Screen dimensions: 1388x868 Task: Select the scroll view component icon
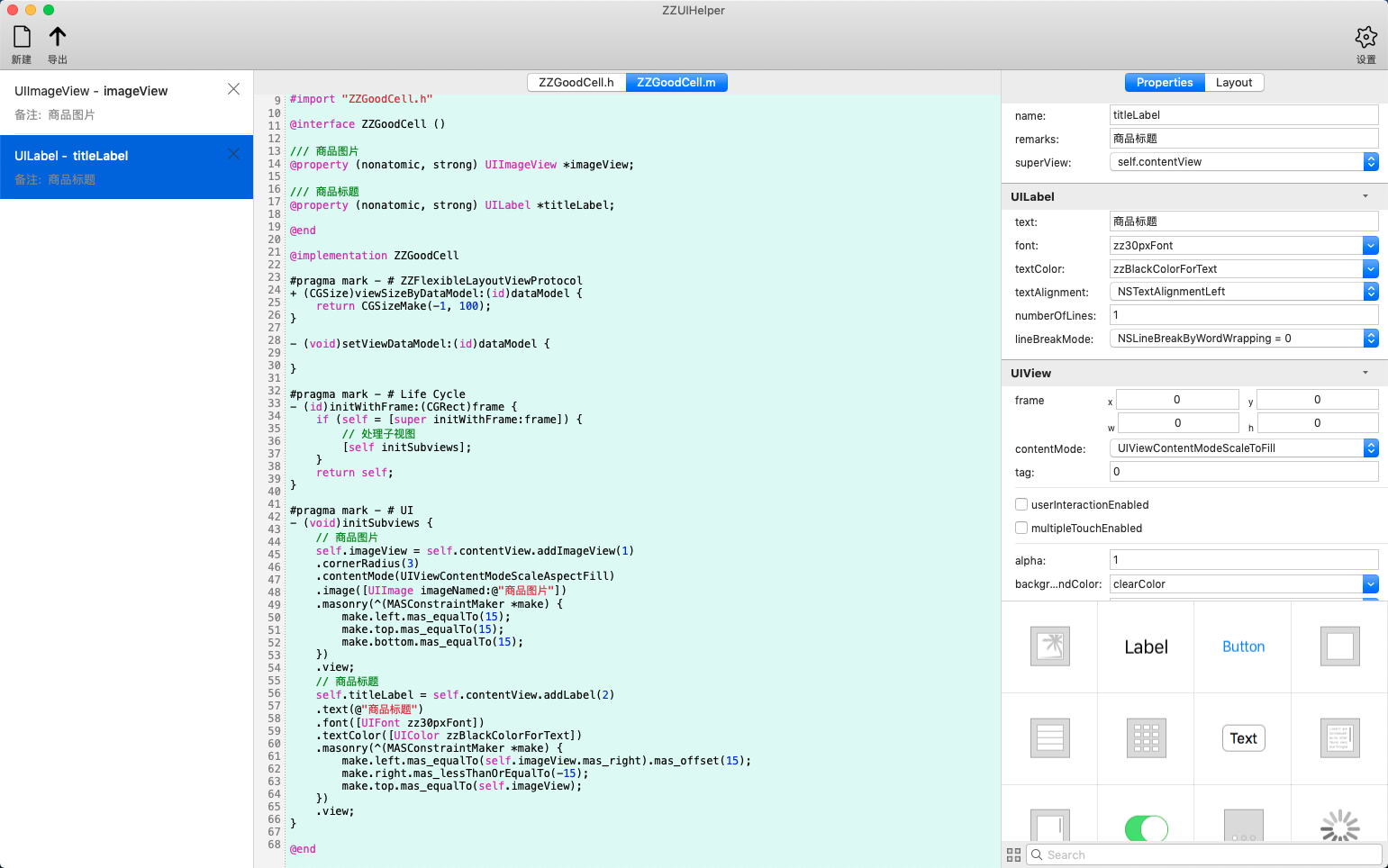click(x=1049, y=826)
